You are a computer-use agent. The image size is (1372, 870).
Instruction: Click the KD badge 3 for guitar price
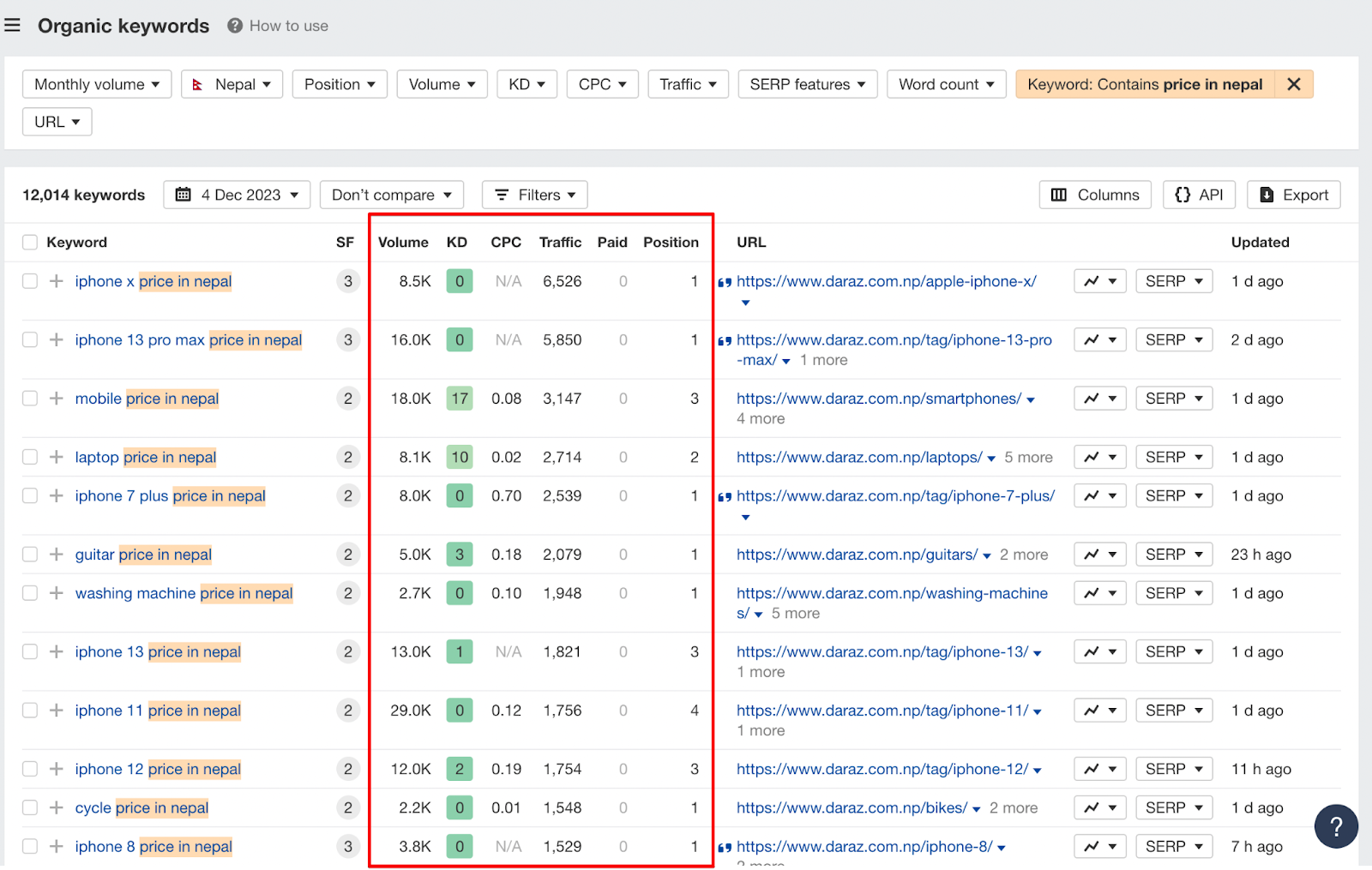tap(460, 555)
